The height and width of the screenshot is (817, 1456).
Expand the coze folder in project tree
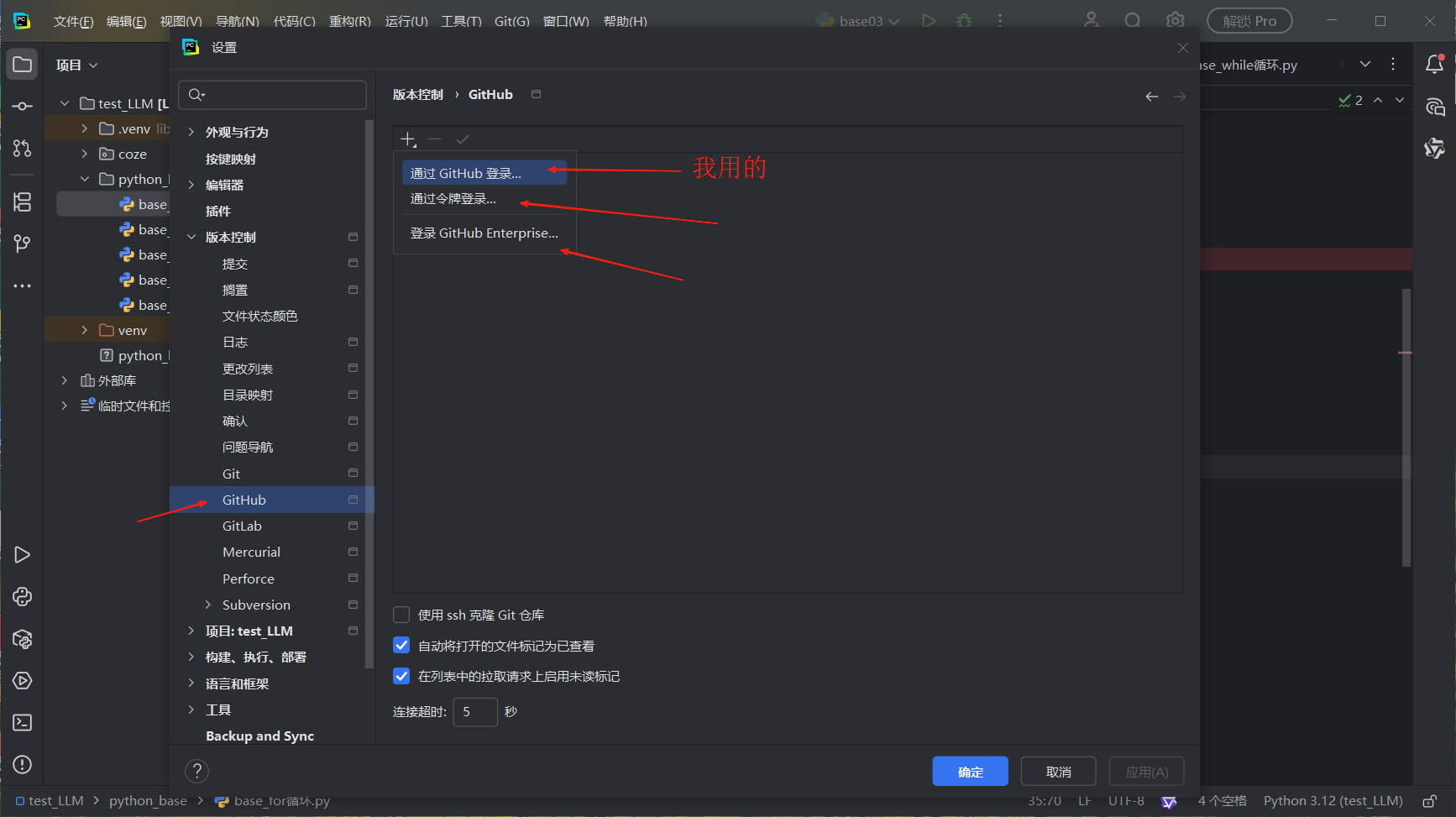(84, 154)
